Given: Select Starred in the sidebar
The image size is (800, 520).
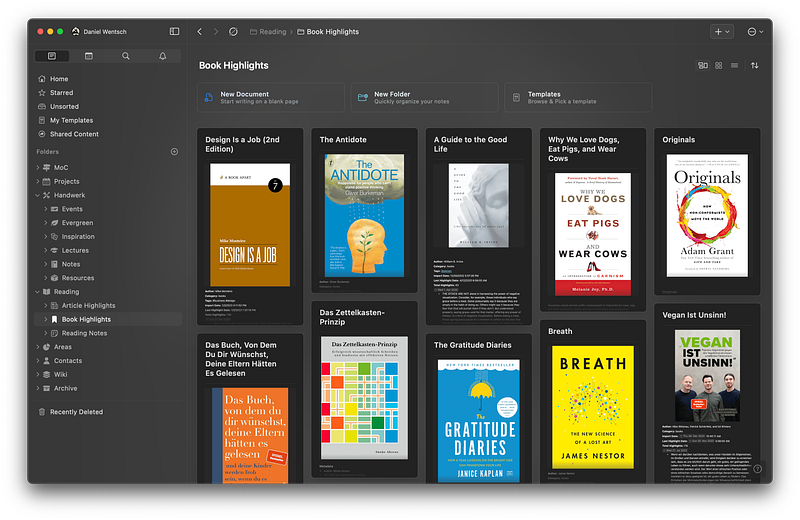Looking at the screenshot, I should point(61,93).
